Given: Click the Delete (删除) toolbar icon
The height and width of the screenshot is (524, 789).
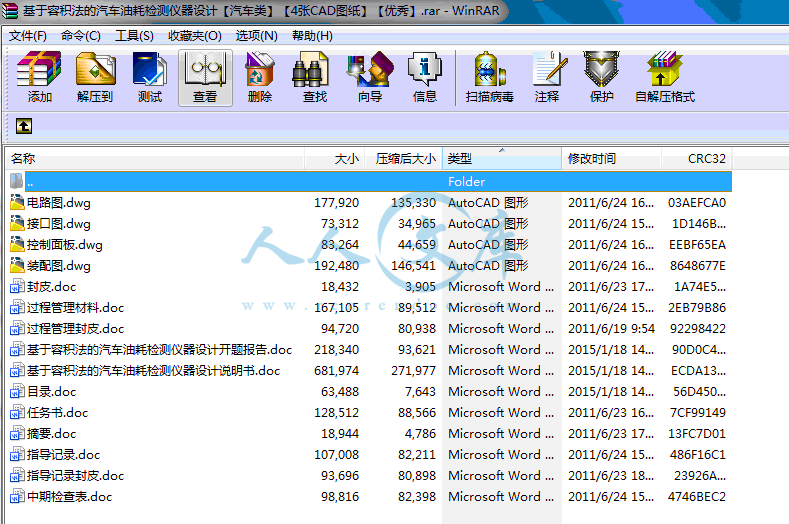Looking at the screenshot, I should pos(260,78).
